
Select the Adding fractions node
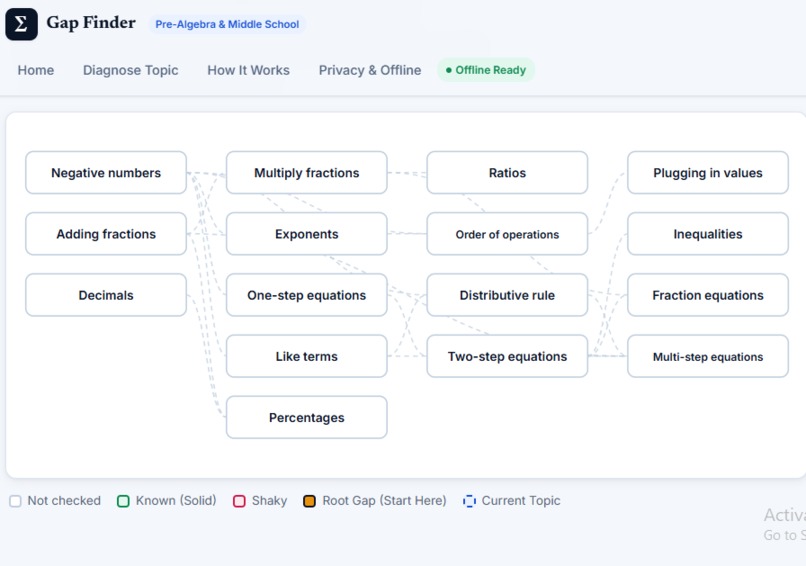click(106, 234)
